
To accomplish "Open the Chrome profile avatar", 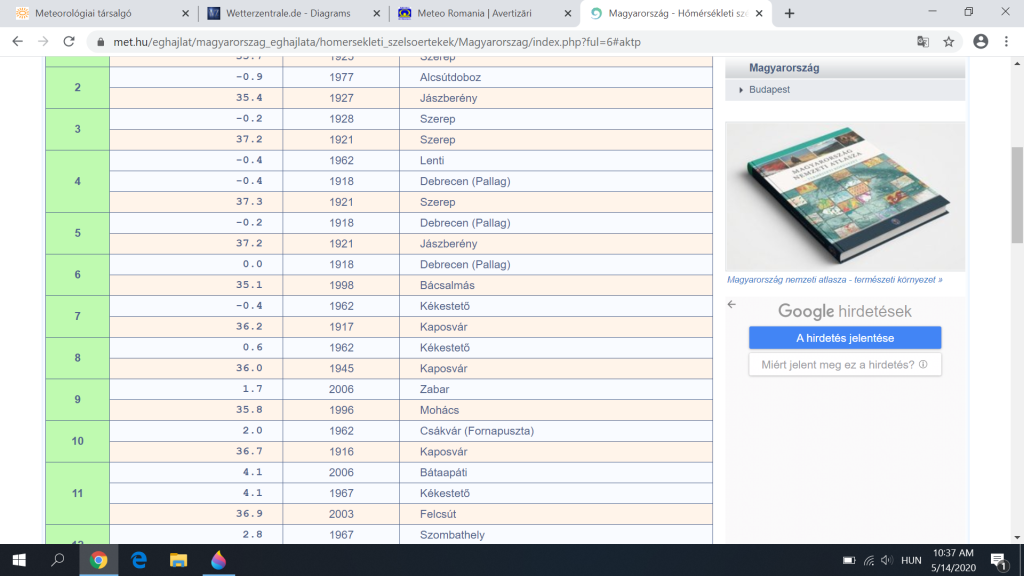I will coord(980,42).
